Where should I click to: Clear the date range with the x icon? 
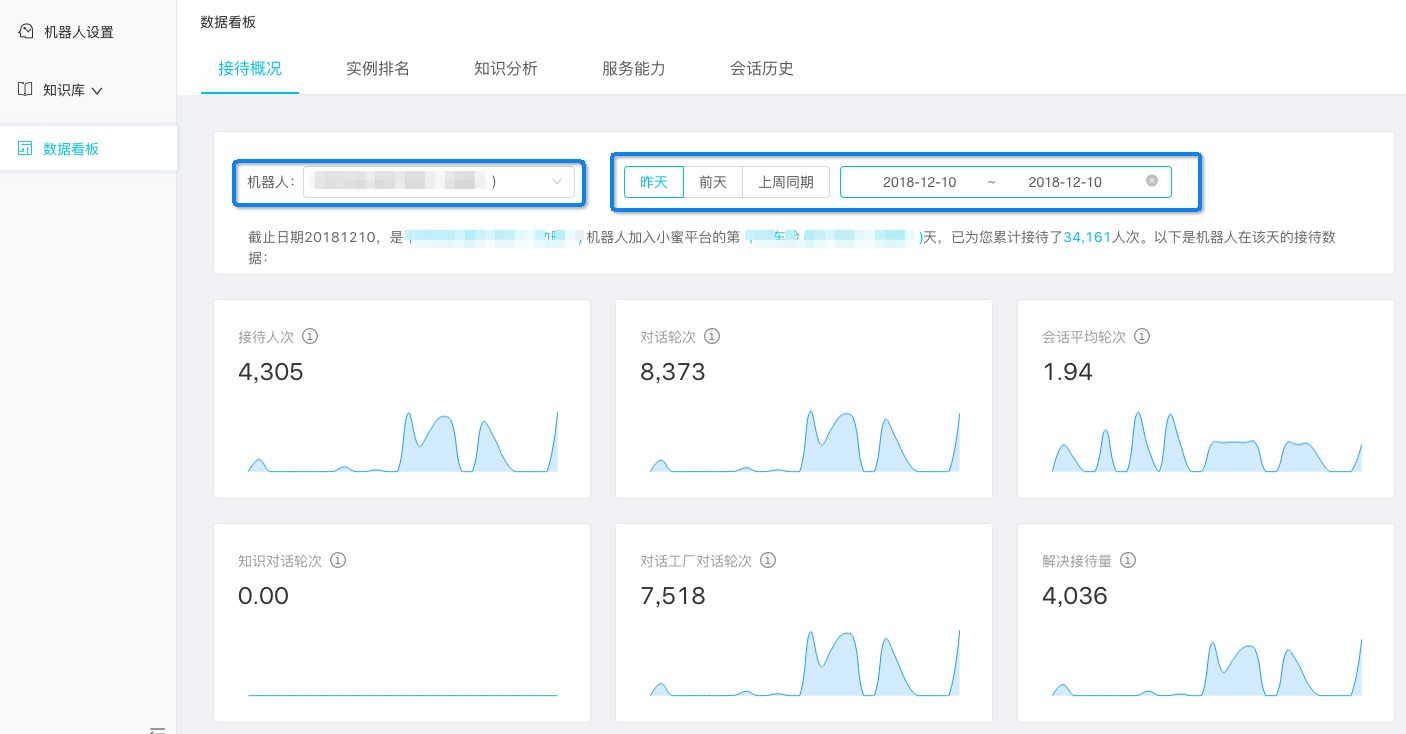click(x=1152, y=181)
